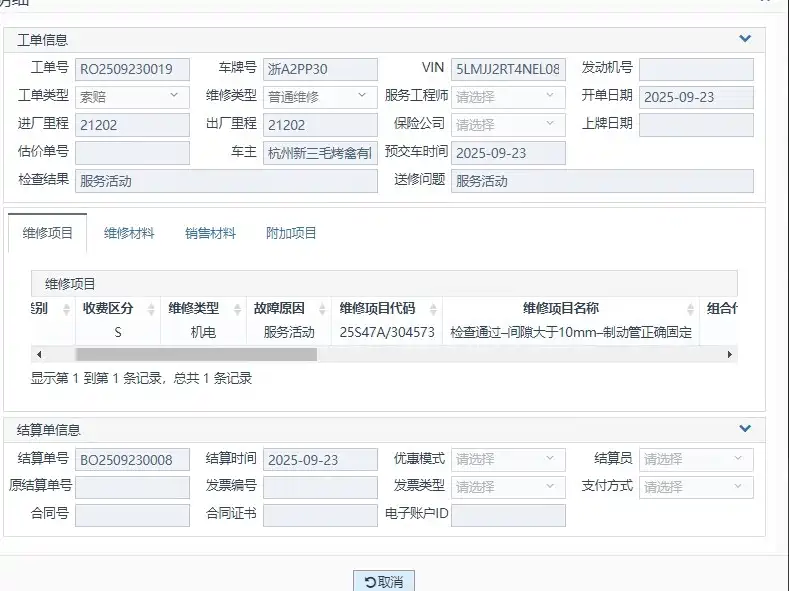Open the 维修类型 dropdown showing 普通维修

(320, 97)
